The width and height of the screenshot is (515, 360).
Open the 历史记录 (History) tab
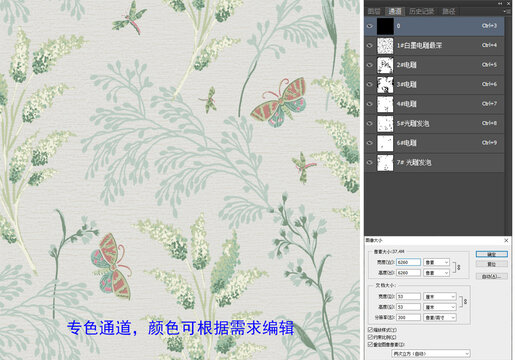421,12
